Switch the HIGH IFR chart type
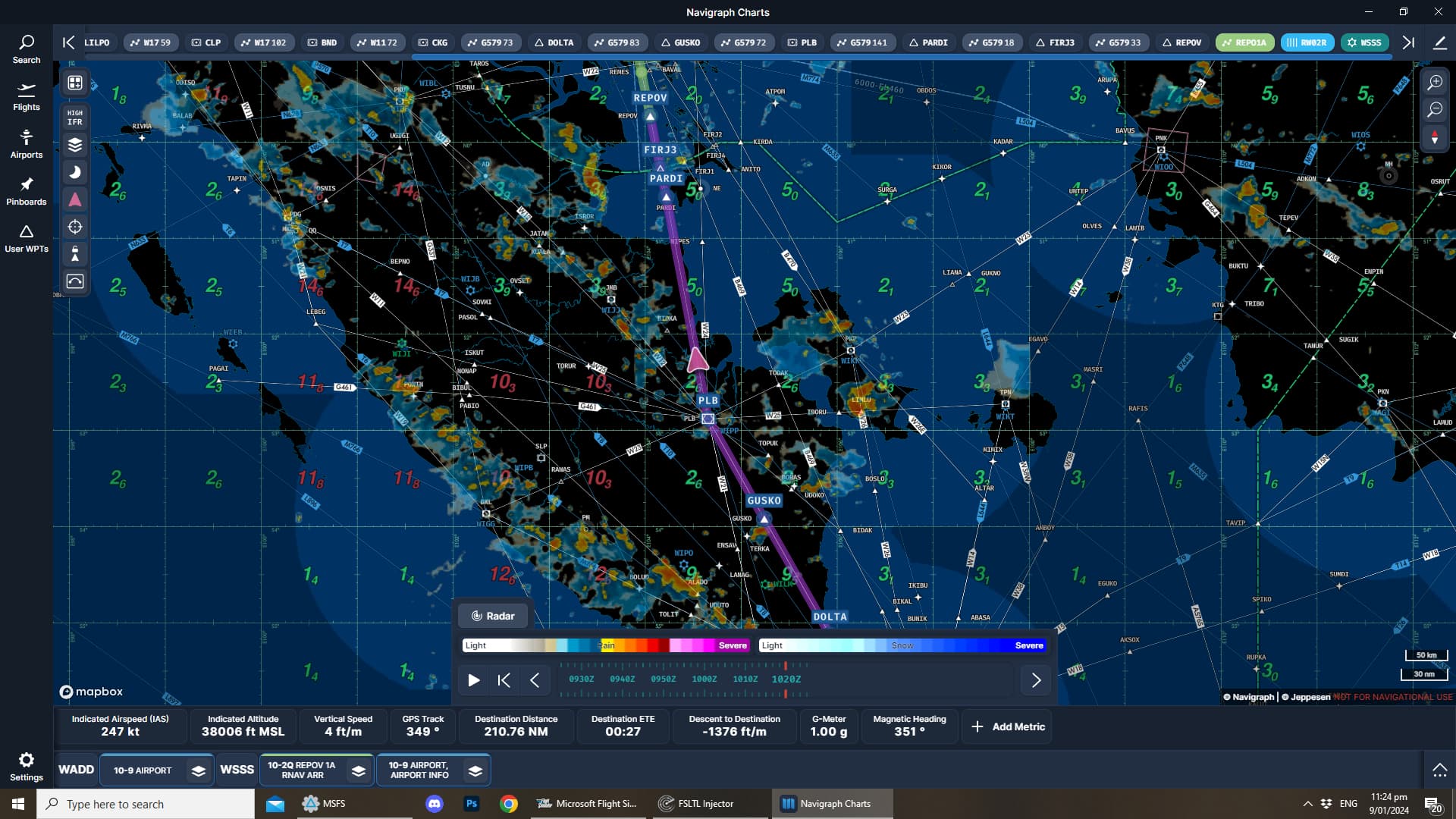Image resolution: width=1456 pixels, height=819 pixels. pos(75,118)
